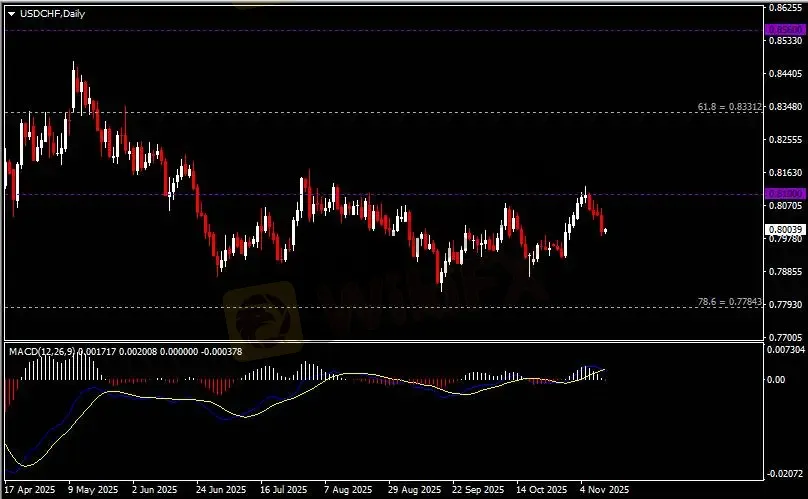Click the 0.007304 MACD scale value
The width and height of the screenshot is (808, 499).
[x=785, y=350]
